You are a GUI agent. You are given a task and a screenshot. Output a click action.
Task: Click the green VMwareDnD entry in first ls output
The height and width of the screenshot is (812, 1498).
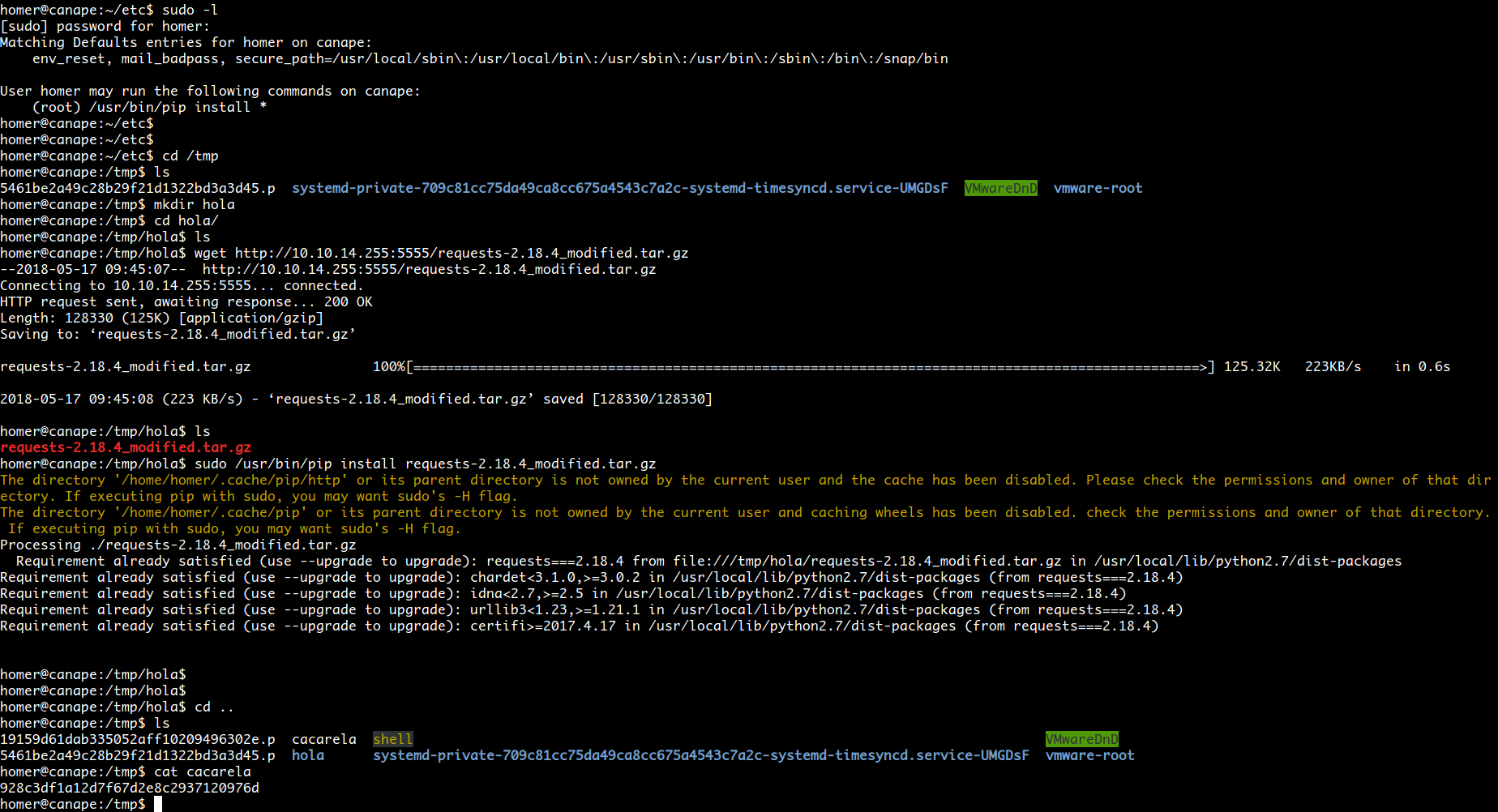pos(1001,188)
